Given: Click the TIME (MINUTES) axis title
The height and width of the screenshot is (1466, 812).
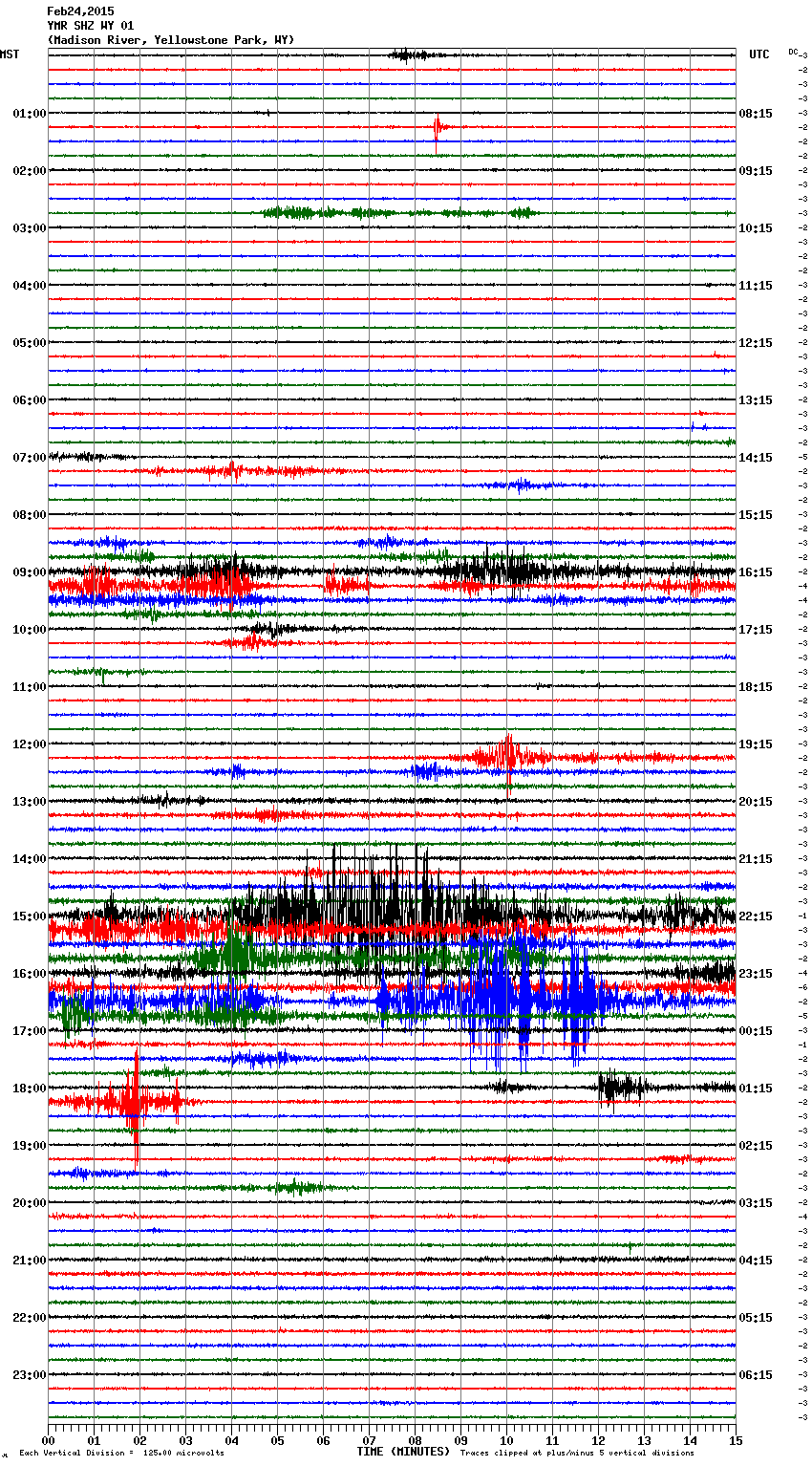Looking at the screenshot, I should coord(403,1452).
